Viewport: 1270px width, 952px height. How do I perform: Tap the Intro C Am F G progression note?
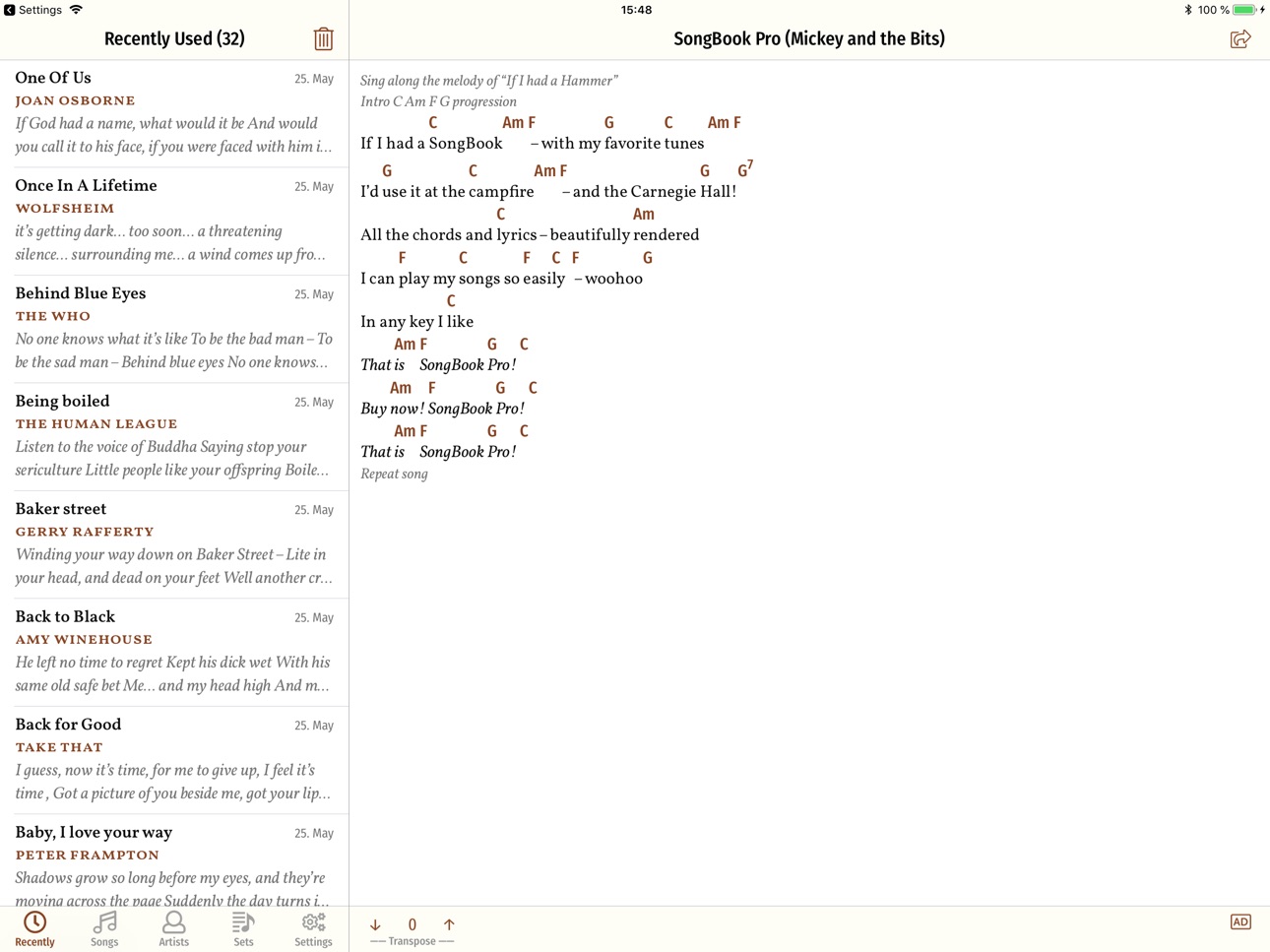point(438,101)
